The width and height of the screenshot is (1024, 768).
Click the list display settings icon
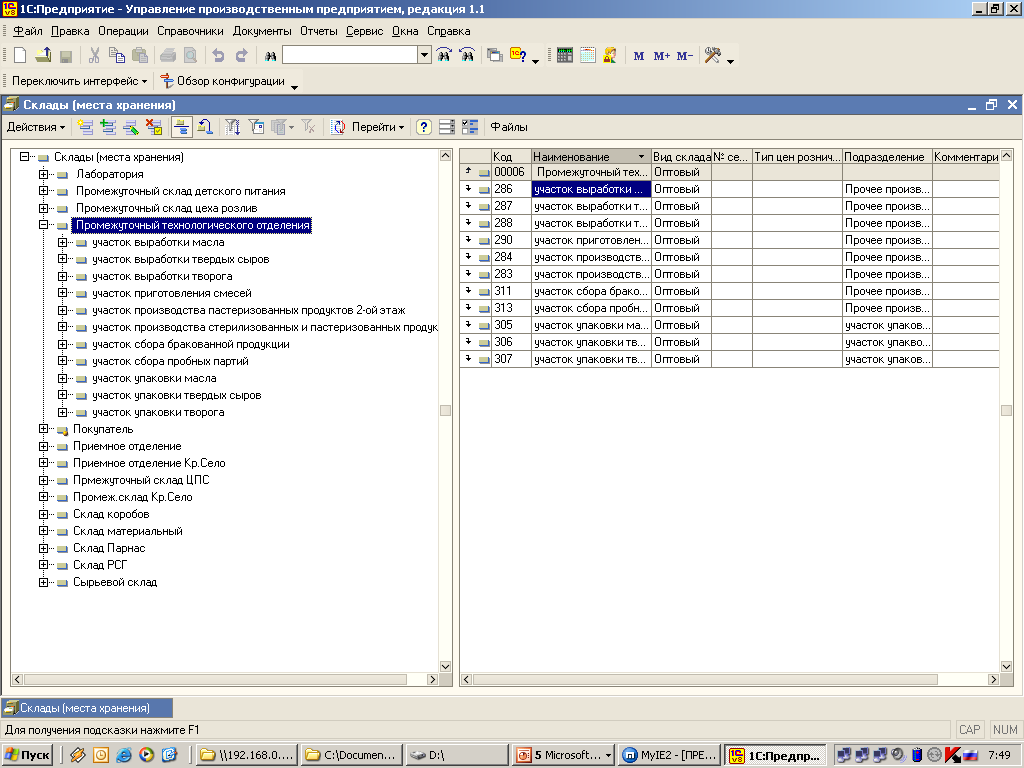[447, 127]
